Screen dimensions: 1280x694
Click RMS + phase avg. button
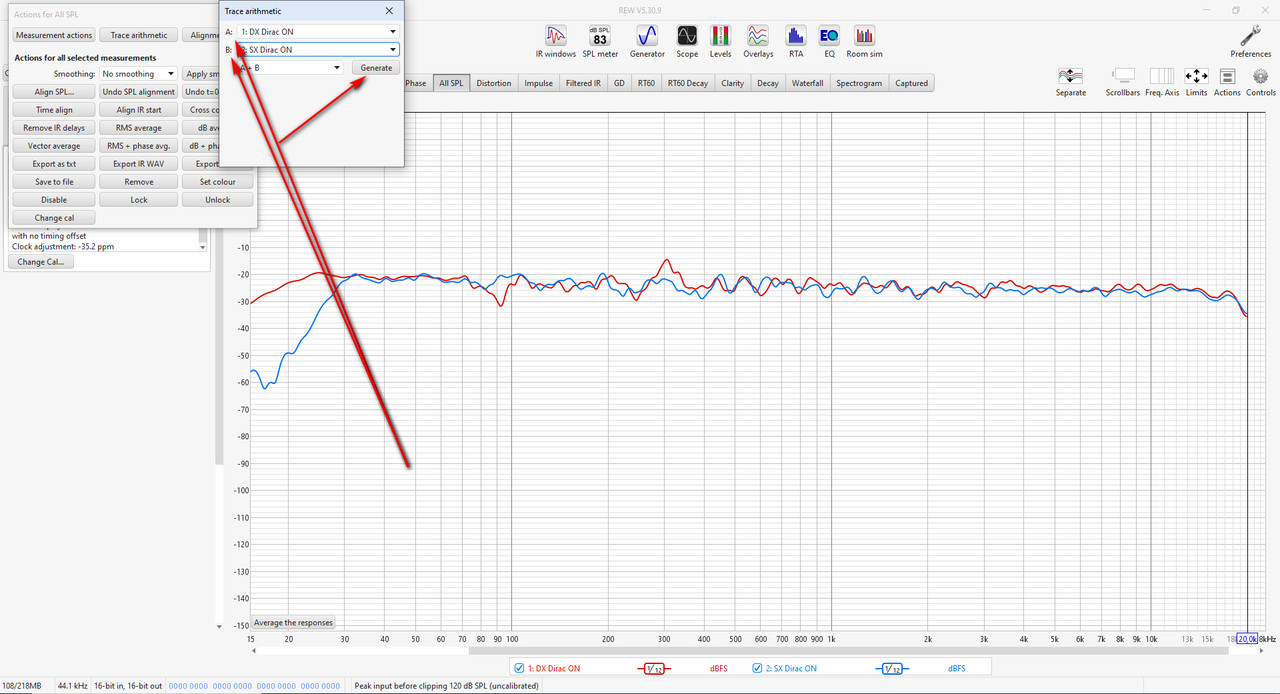[139, 146]
